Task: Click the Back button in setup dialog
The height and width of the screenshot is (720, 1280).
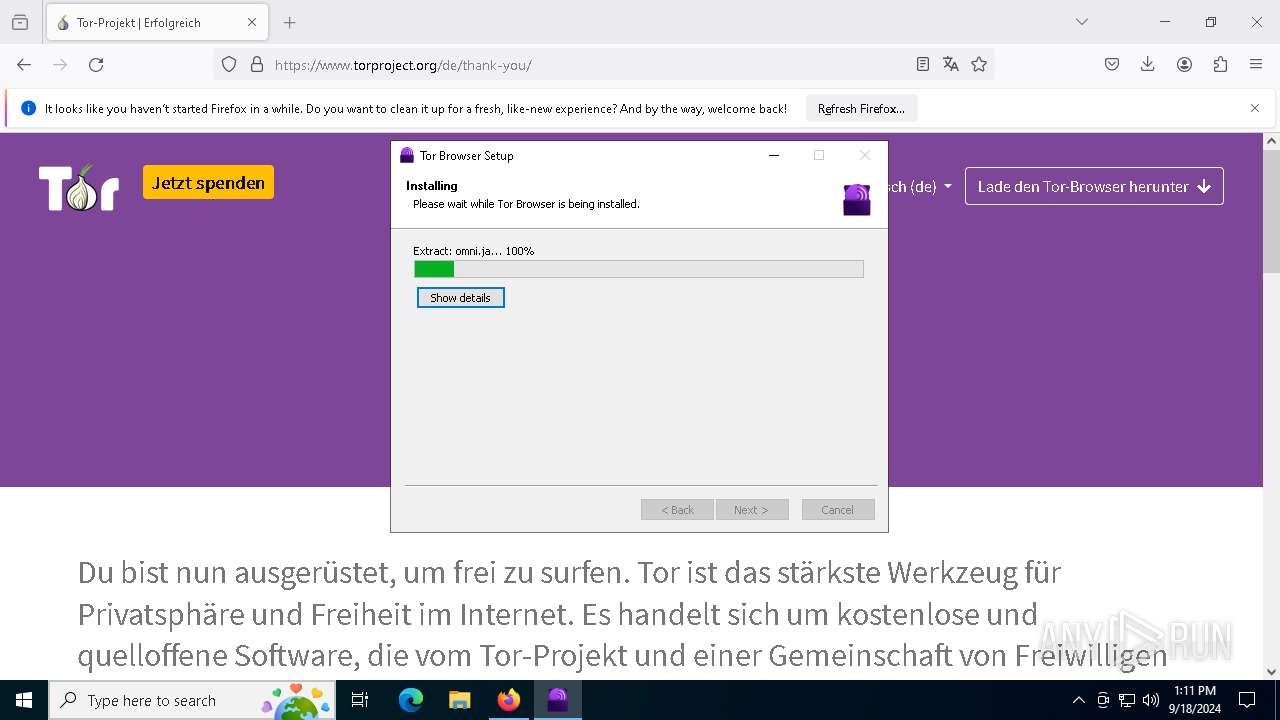Action: (x=677, y=510)
